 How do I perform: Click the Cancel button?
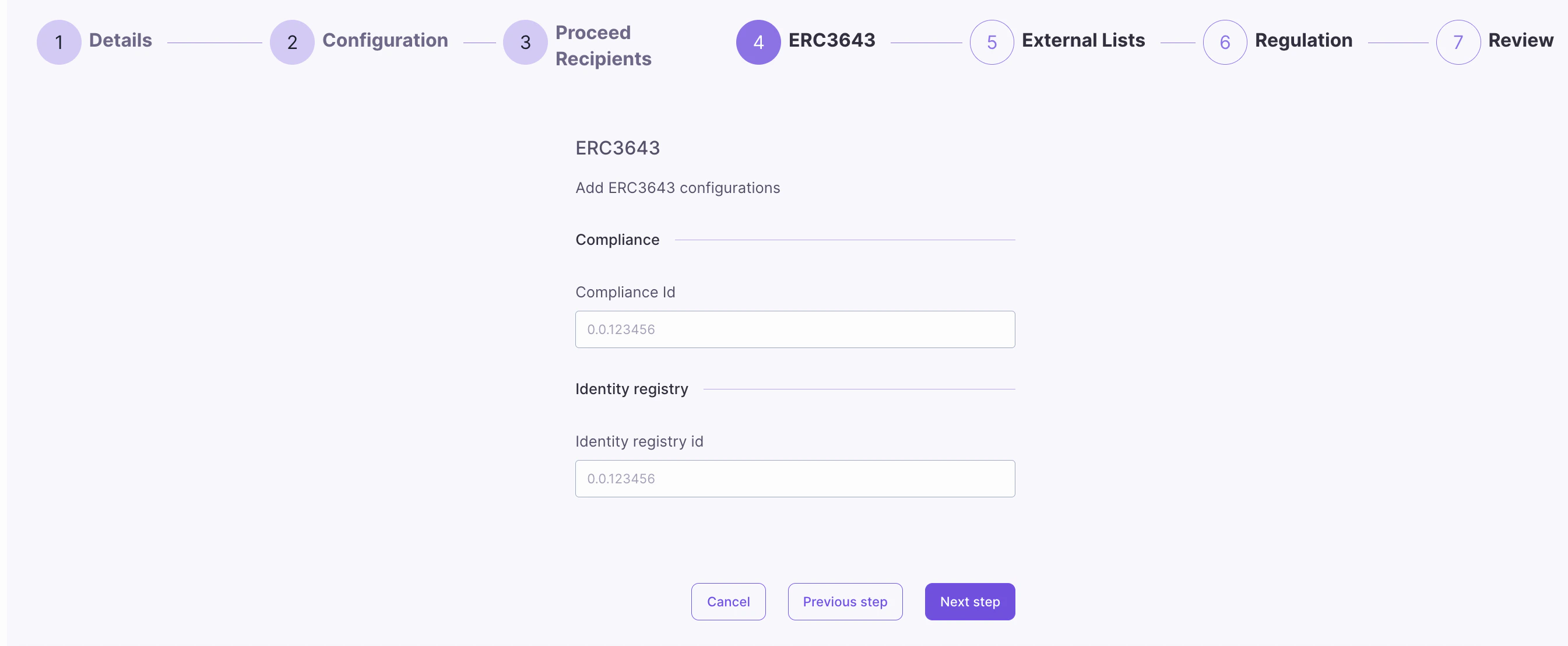click(x=728, y=602)
